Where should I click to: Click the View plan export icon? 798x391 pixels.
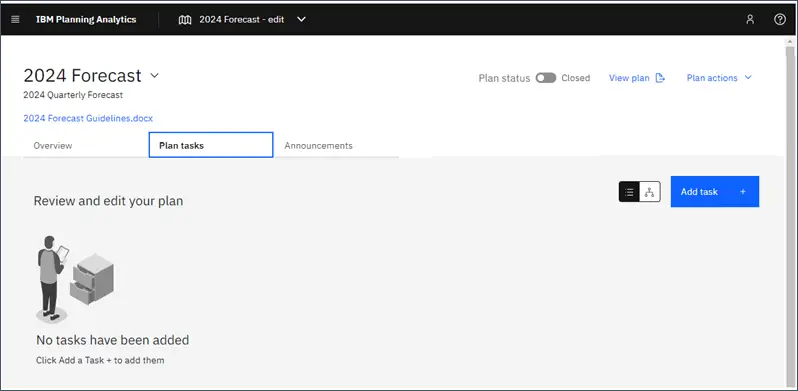click(660, 78)
